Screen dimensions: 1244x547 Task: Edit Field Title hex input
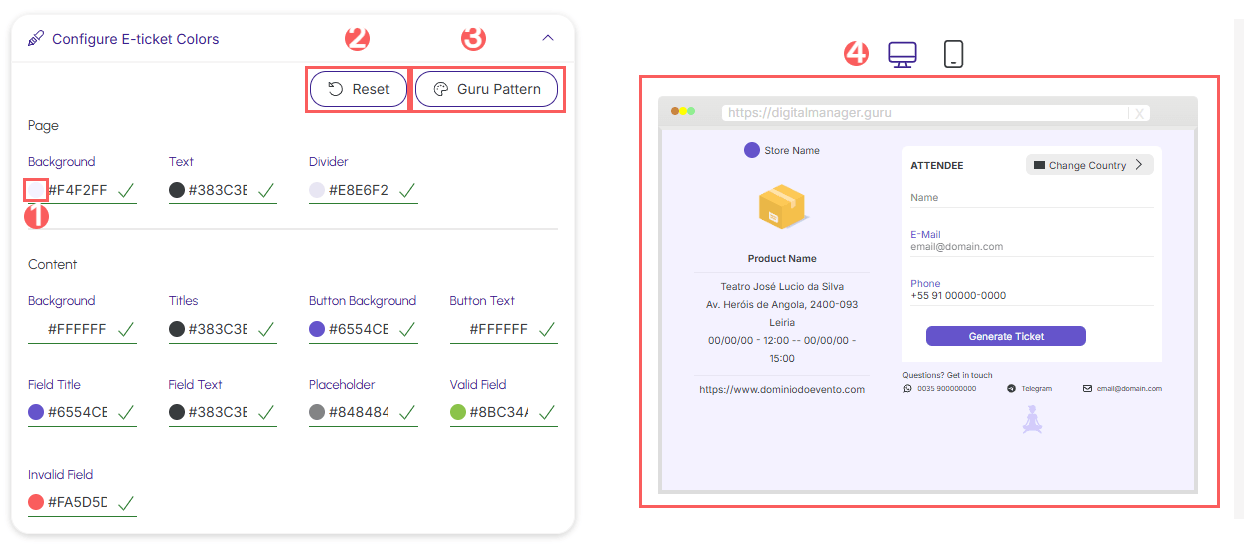[77, 412]
